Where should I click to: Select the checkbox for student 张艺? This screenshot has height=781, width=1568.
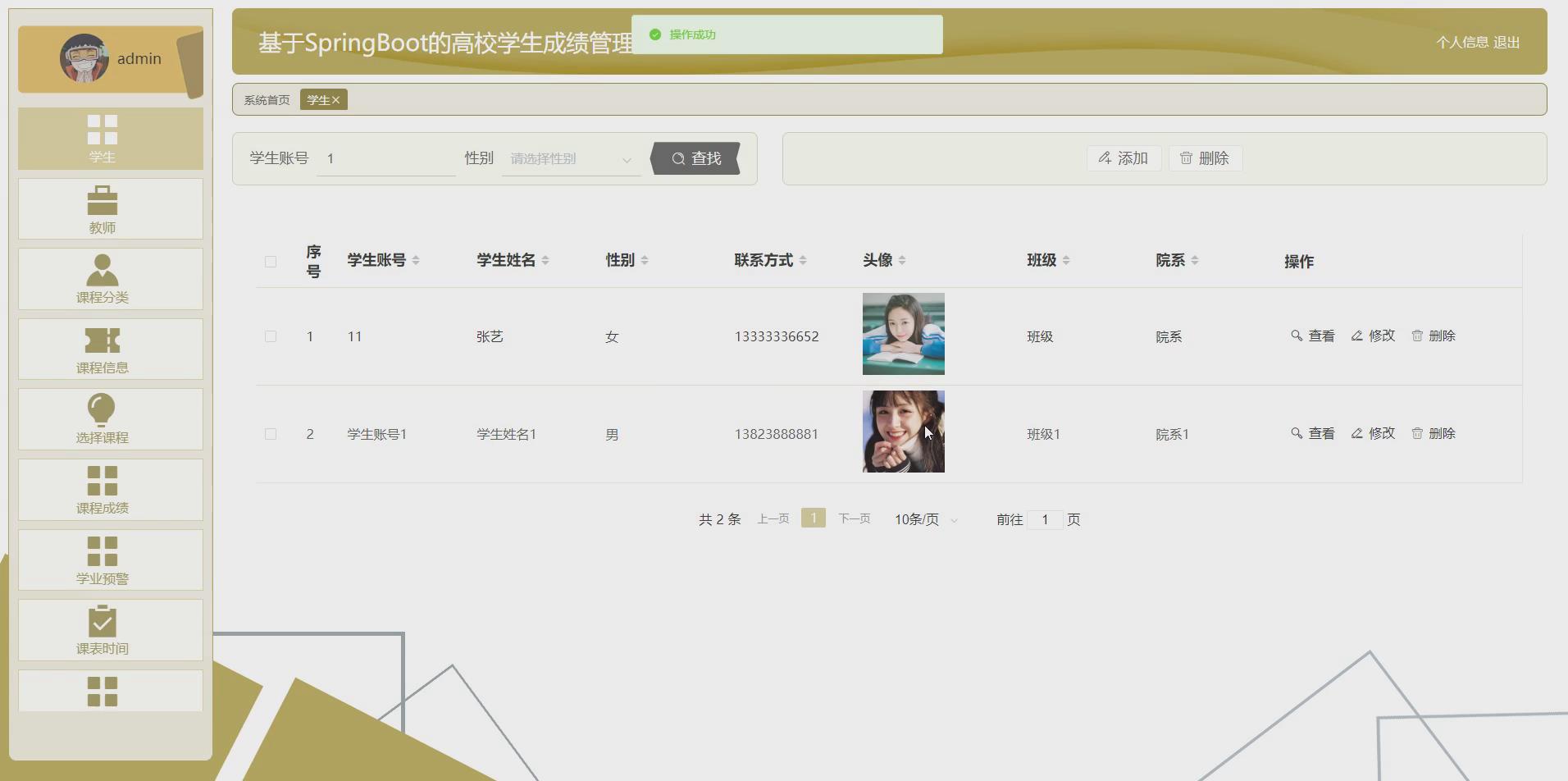tap(271, 336)
